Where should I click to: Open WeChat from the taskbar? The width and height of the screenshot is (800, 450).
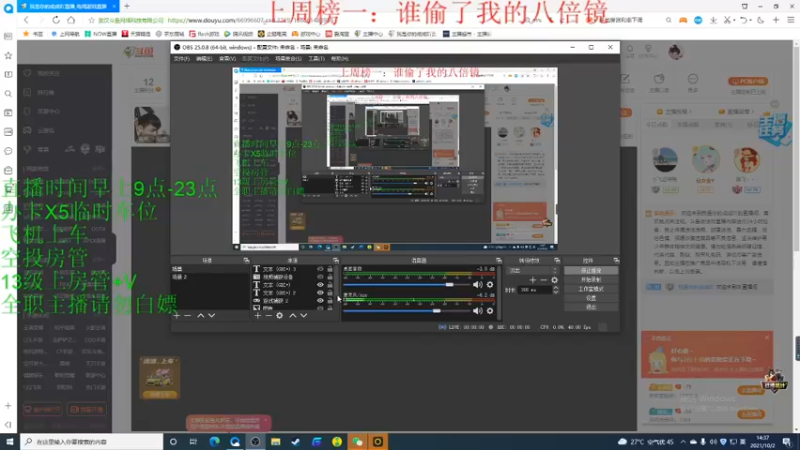click(x=357, y=442)
